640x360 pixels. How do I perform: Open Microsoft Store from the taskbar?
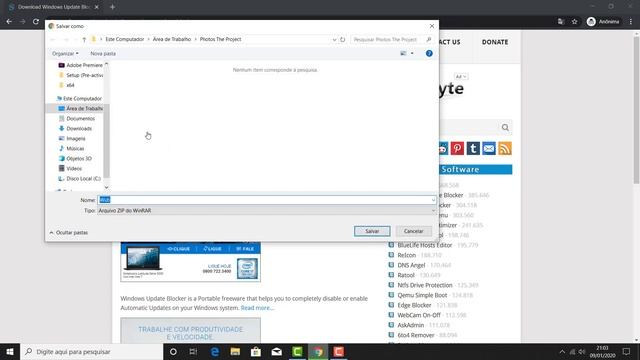click(x=256, y=351)
